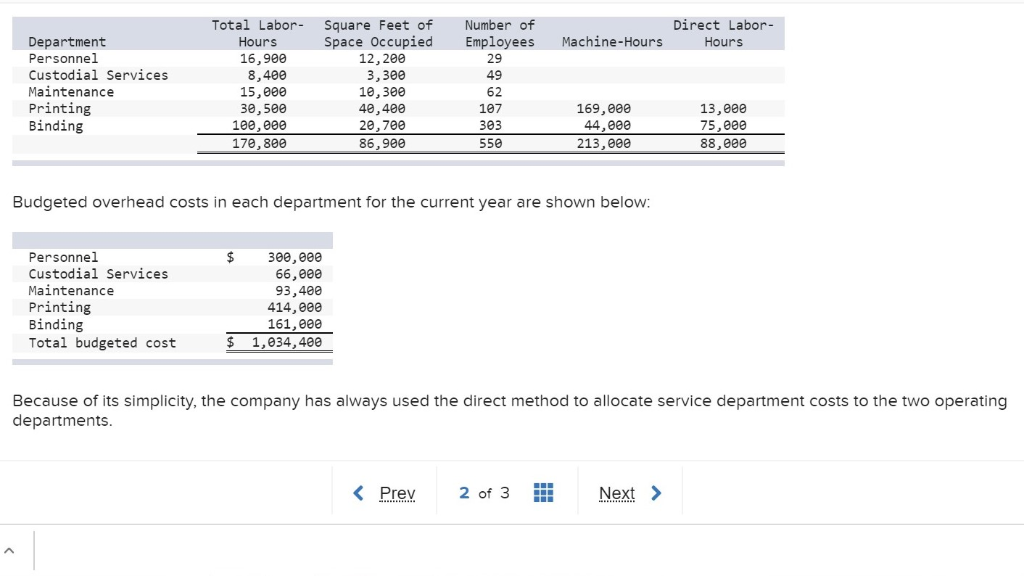Open the question grid navigator icon
This screenshot has width=1024, height=576.
tap(543, 492)
